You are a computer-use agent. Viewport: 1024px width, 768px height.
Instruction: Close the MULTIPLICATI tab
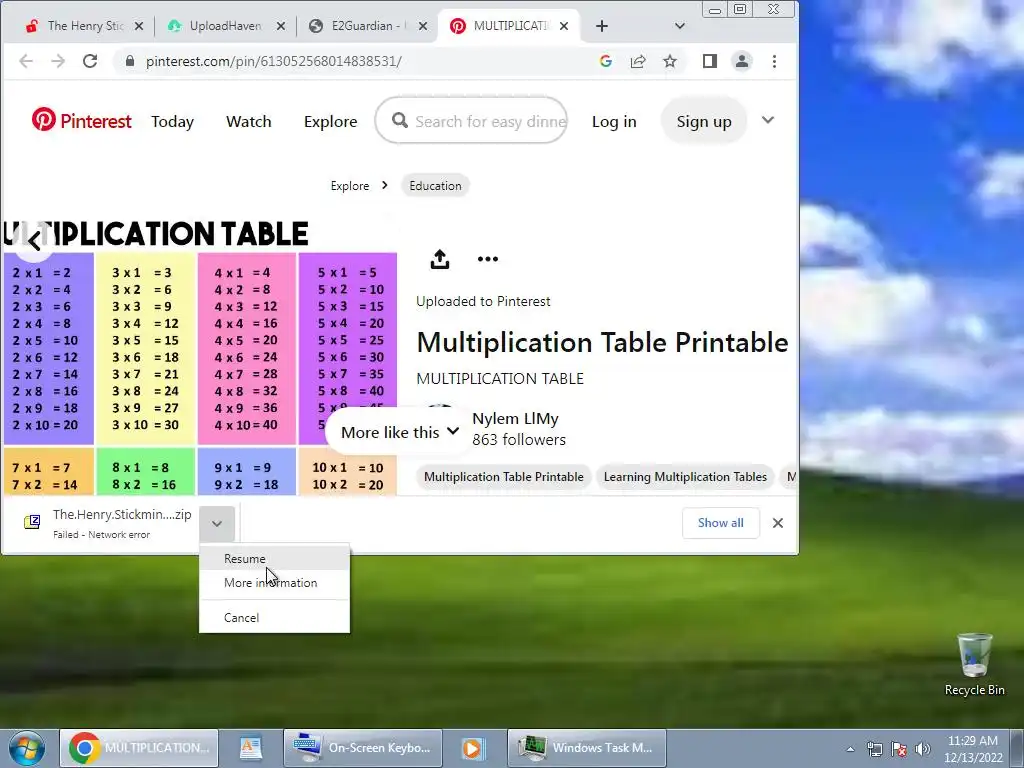564,26
